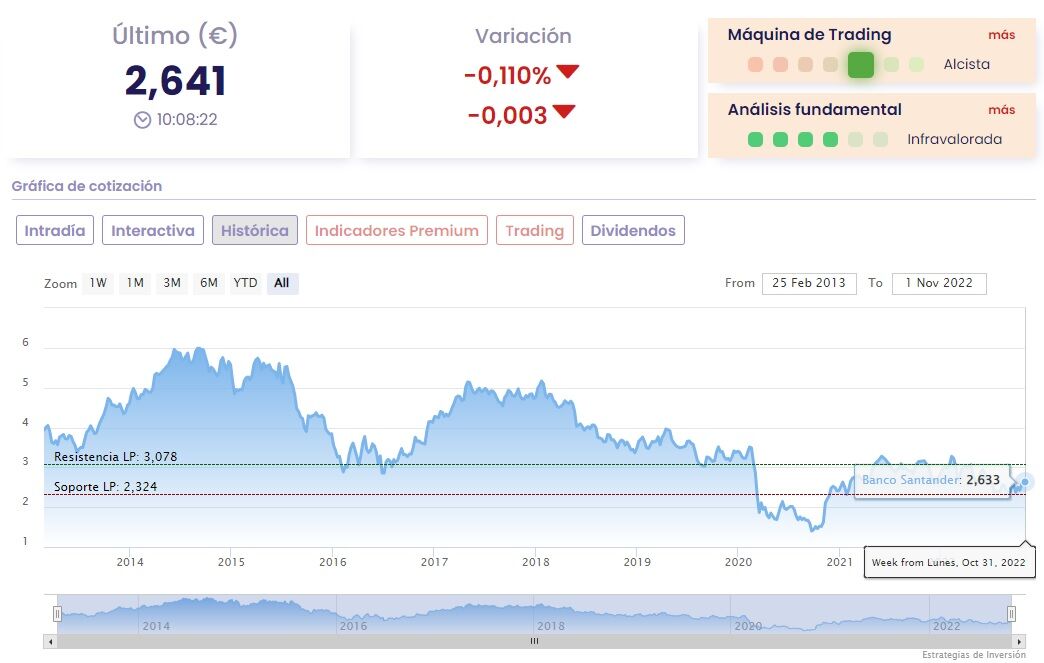This screenshot has height=663, width=1044.
Task: Click the From date field showing 25 Feb 2013
Action: coord(809,283)
